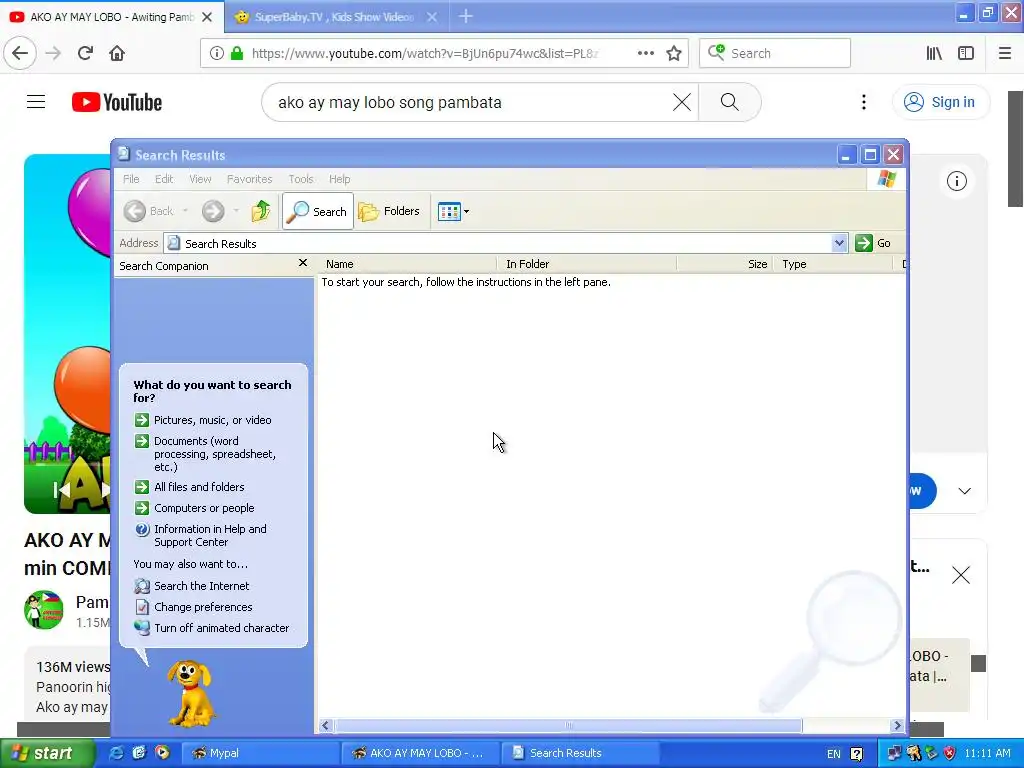Open the YouTube guide hamburger menu
The image size is (1024, 768).
coord(36,102)
